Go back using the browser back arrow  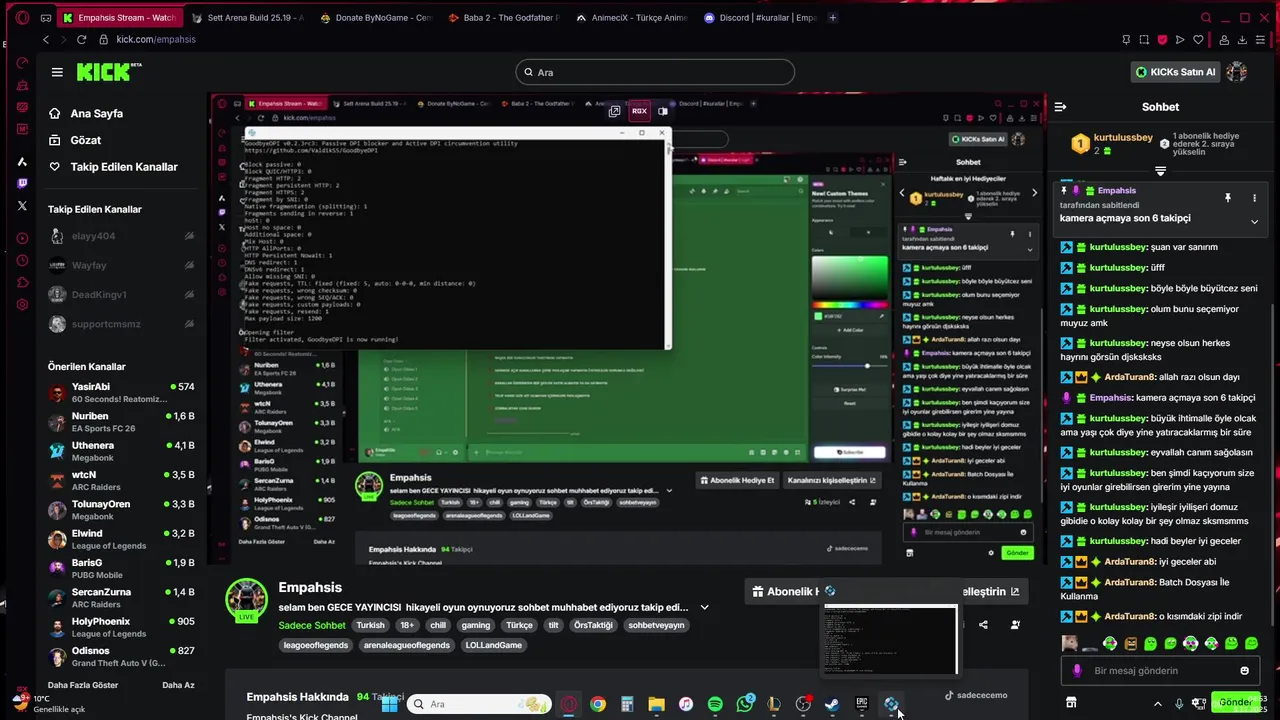coord(46,39)
